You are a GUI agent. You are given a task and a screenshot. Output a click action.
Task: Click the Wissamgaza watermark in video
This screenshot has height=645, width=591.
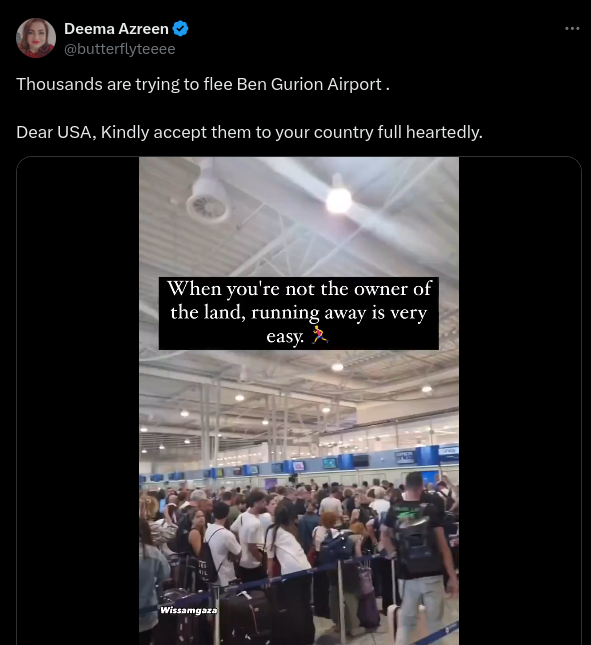(x=189, y=610)
